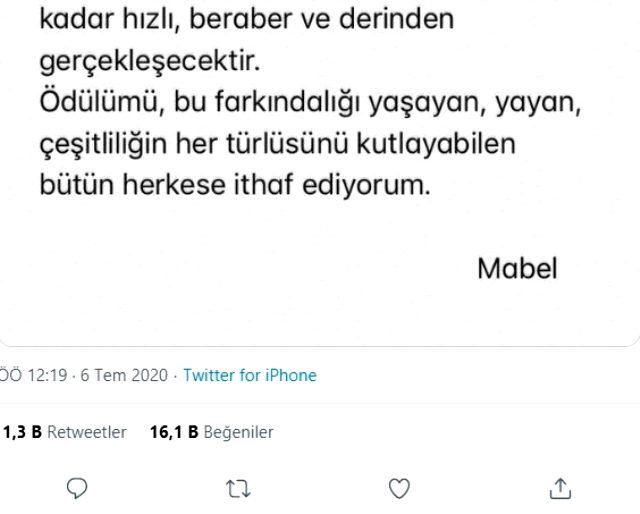Click the reply speech bubble icon
This screenshot has width=640, height=514.
[78, 488]
